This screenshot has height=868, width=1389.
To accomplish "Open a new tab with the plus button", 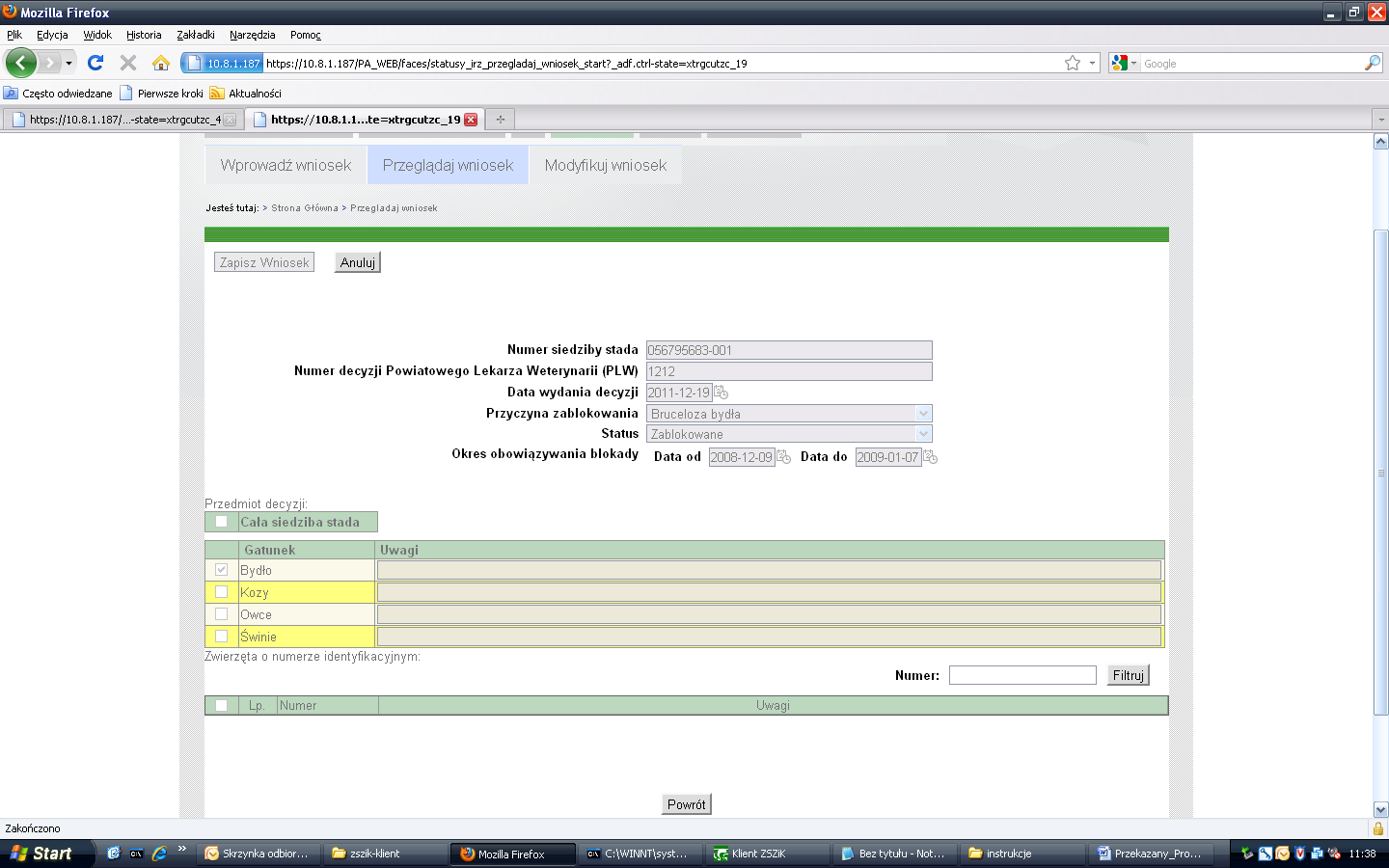I will point(500,120).
